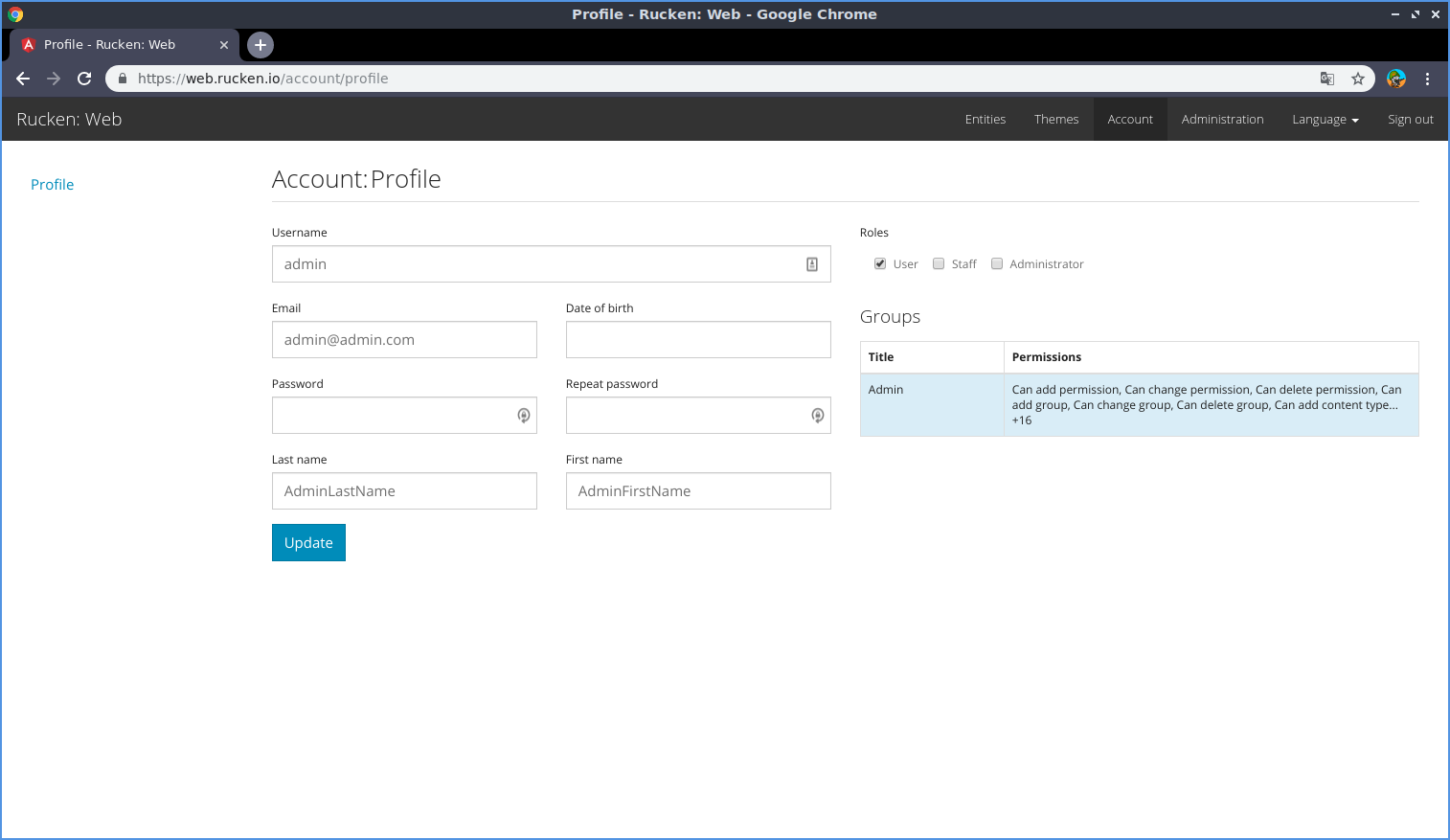Expand the Language dropdown menu
This screenshot has height=840, width=1450.
point(1325,120)
